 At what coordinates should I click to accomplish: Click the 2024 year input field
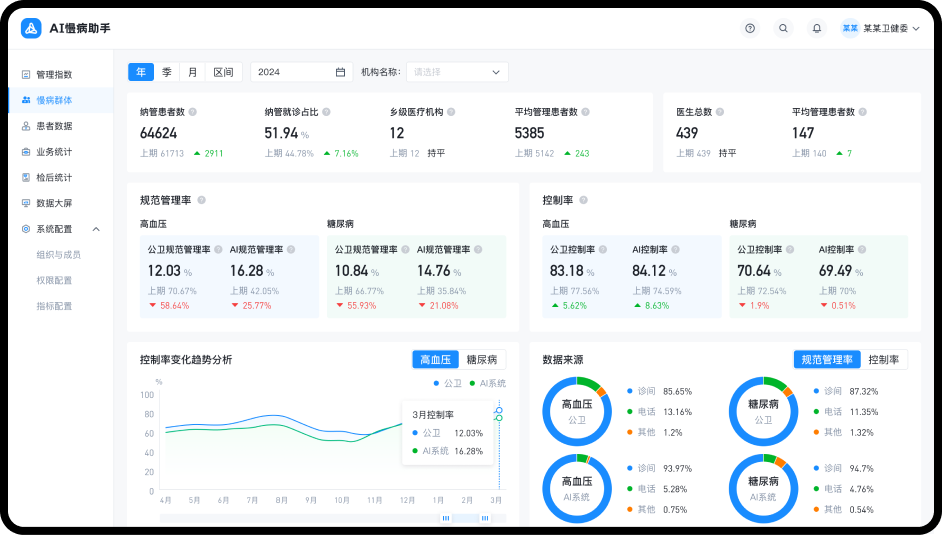click(x=290, y=72)
